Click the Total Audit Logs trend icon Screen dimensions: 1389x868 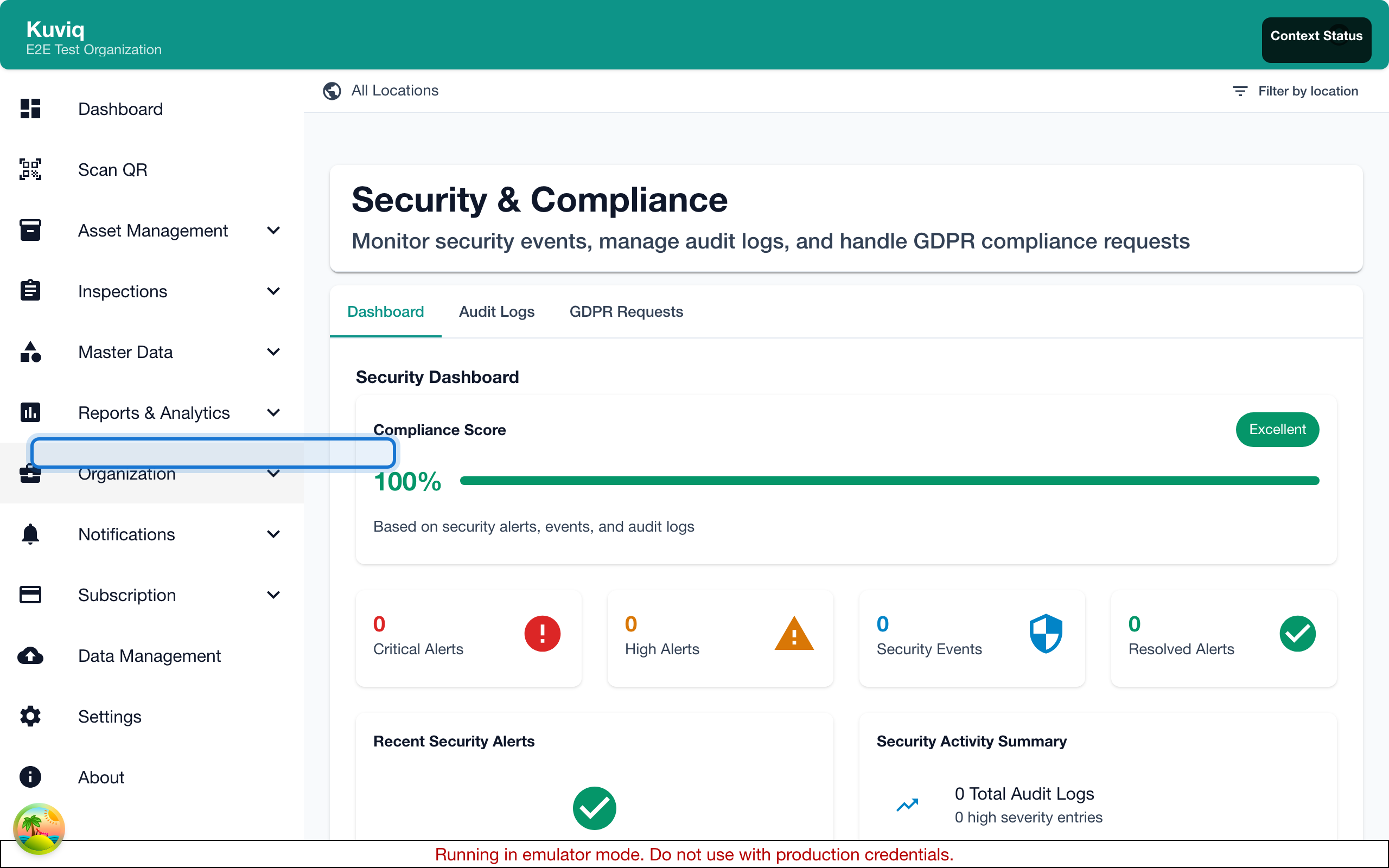click(907, 805)
